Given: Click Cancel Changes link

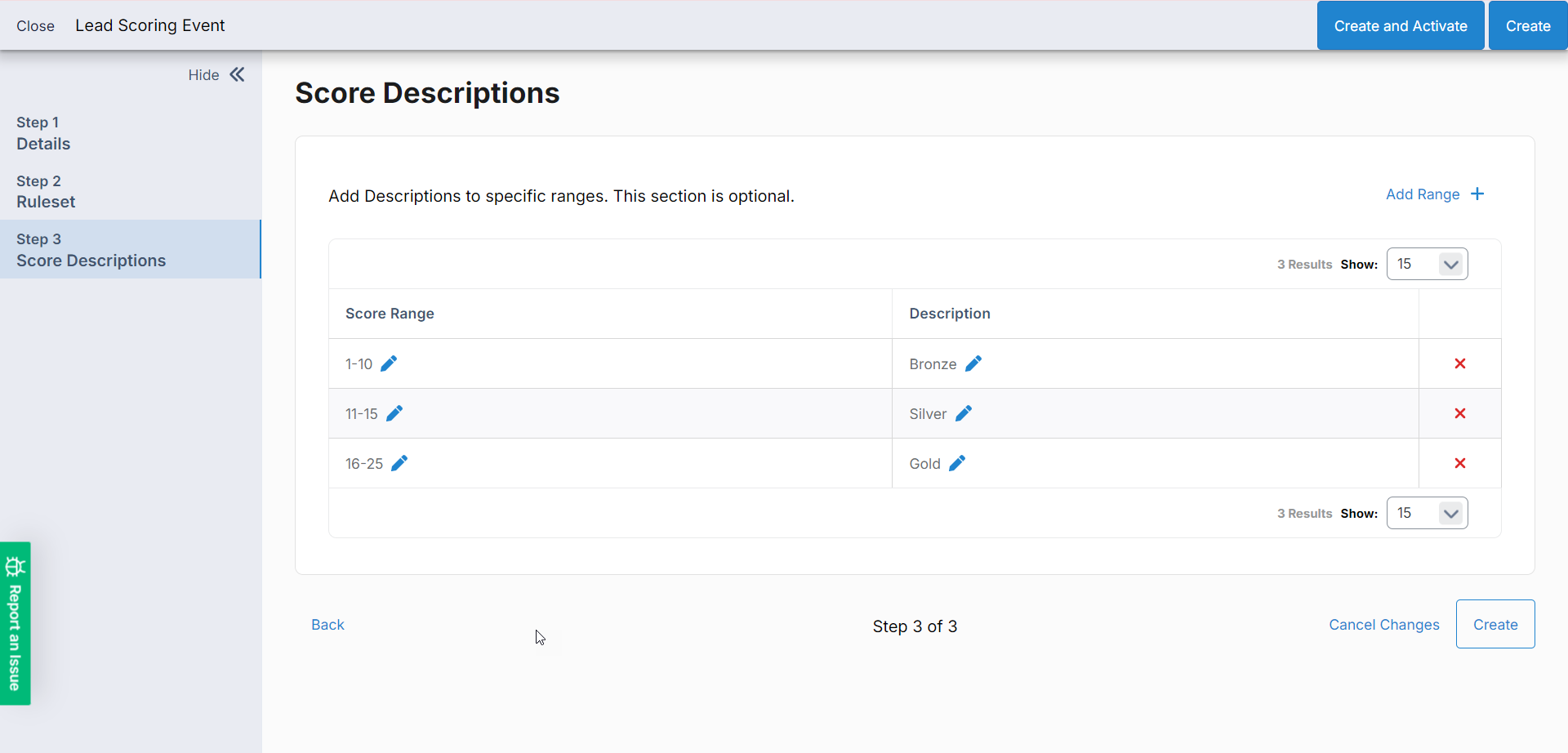Looking at the screenshot, I should coord(1383,625).
